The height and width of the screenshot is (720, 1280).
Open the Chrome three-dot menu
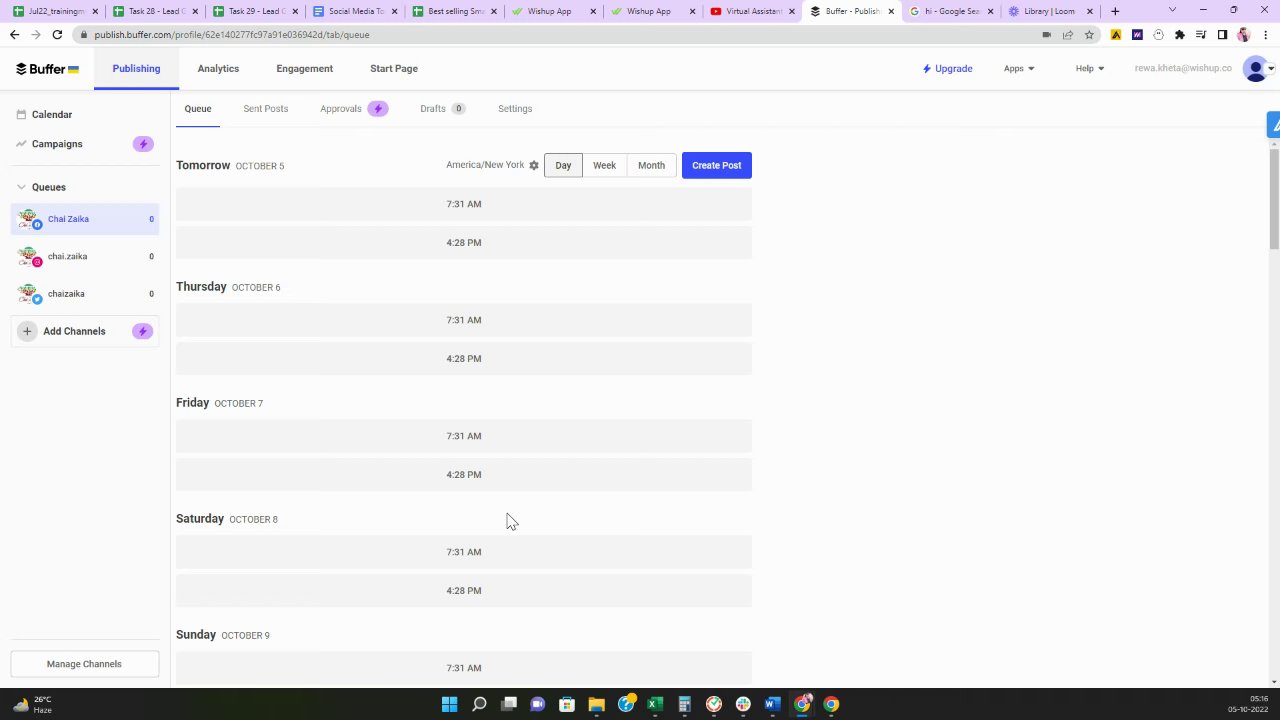click(1266, 34)
